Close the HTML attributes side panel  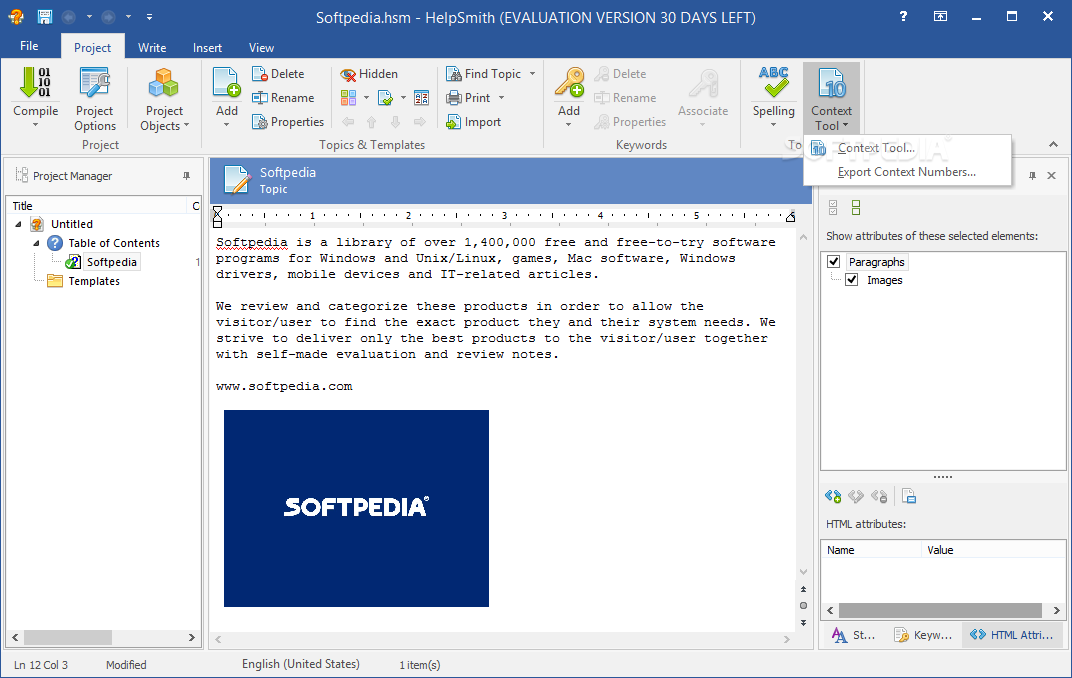click(1051, 176)
